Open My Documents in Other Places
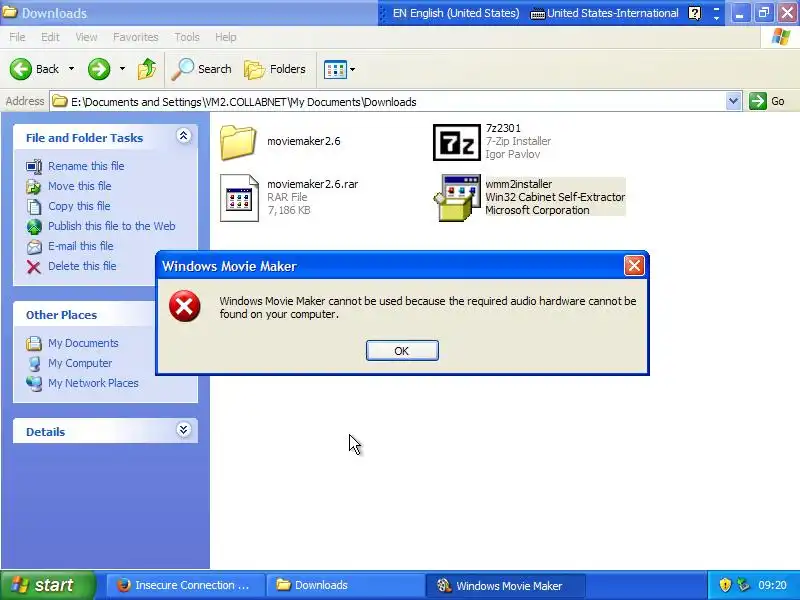Screen dimensions: 800x600 click(83, 343)
